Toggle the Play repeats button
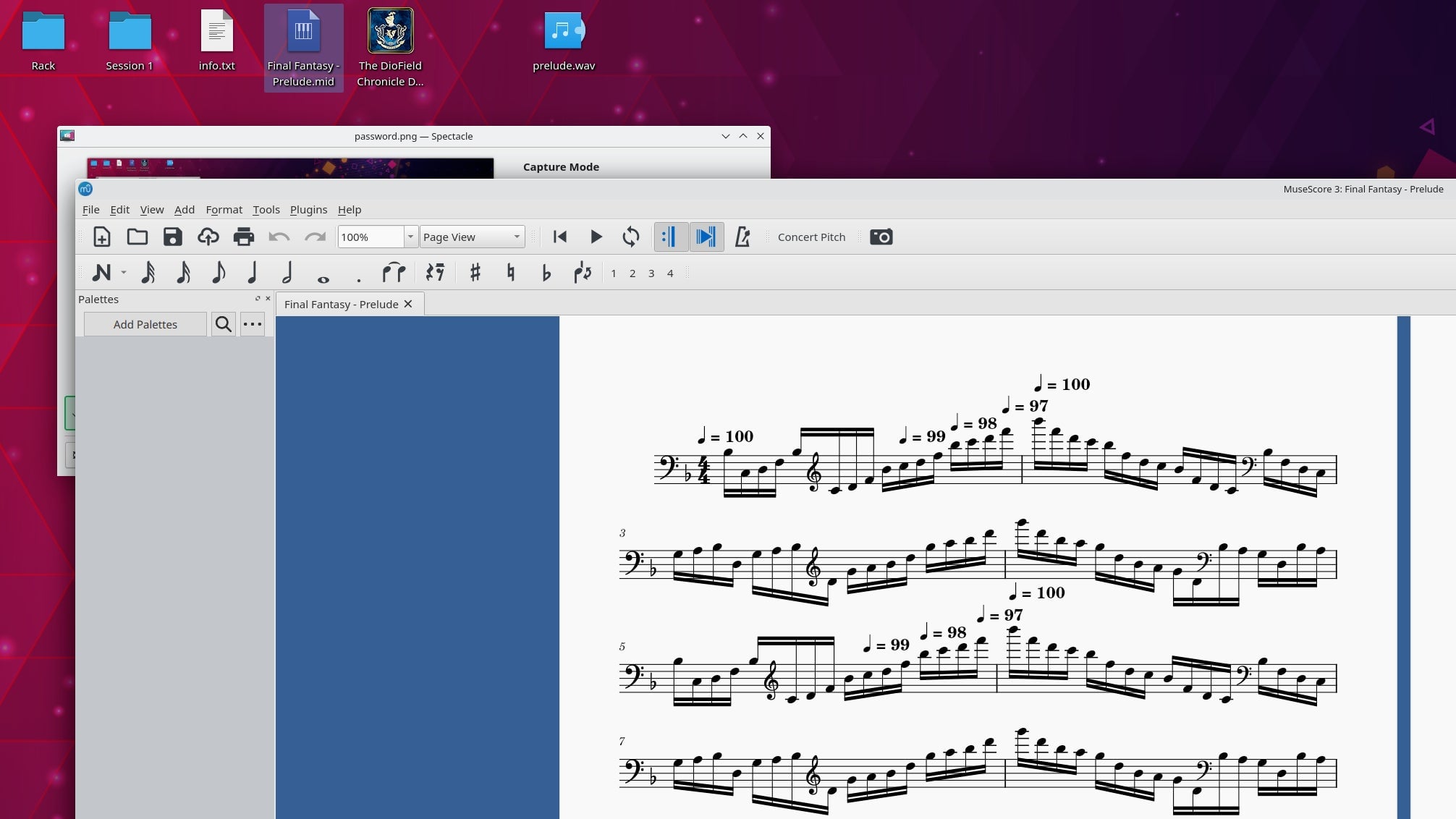 pos(669,237)
